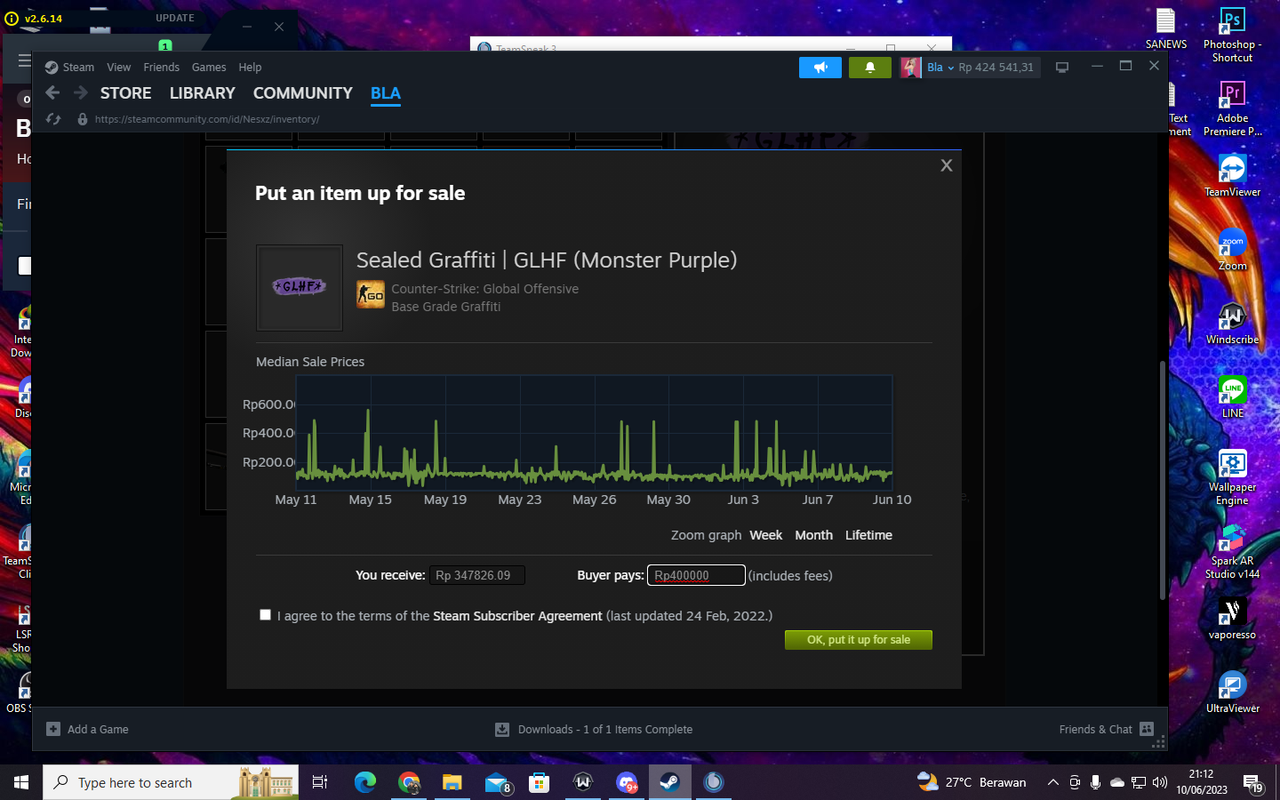Open Spark AR Studio desktop shortcut
The width and height of the screenshot is (1280, 800).
[x=1232, y=552]
